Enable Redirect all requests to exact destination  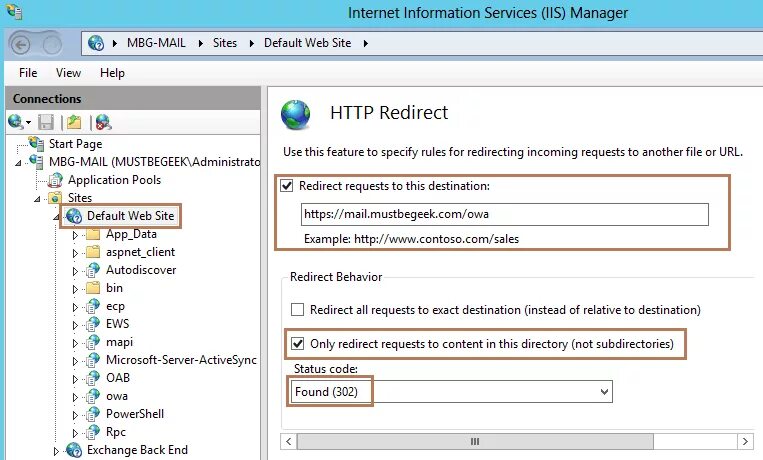[297, 310]
